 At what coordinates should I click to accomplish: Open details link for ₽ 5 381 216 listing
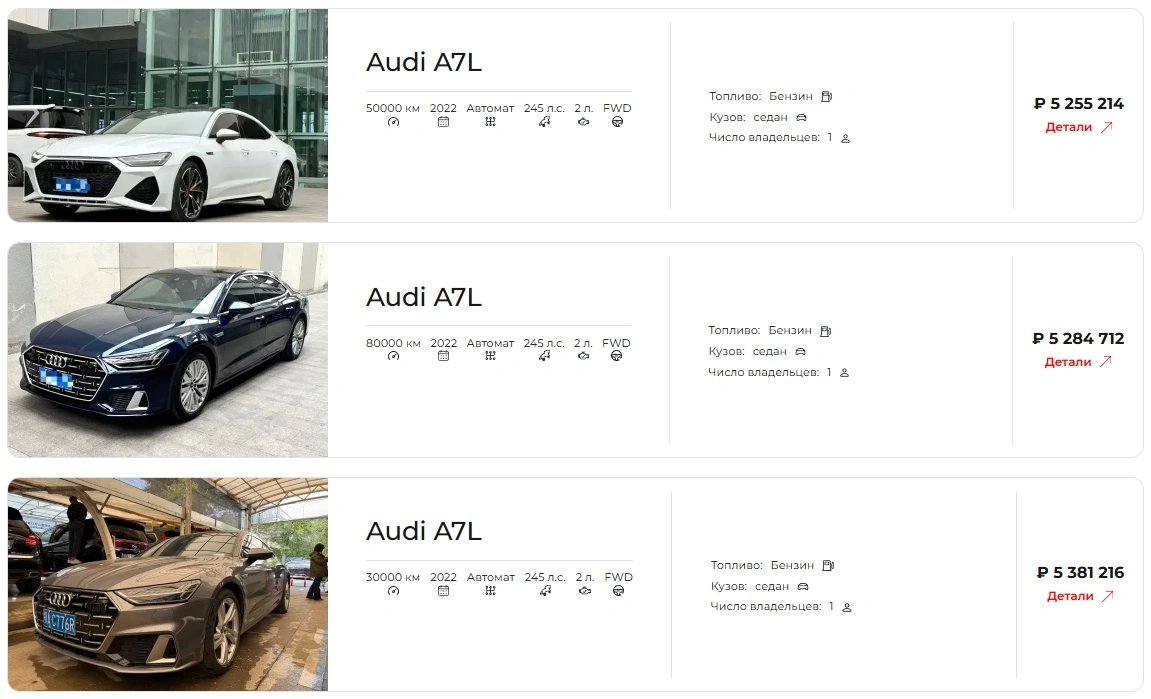pyautogui.click(x=1080, y=596)
